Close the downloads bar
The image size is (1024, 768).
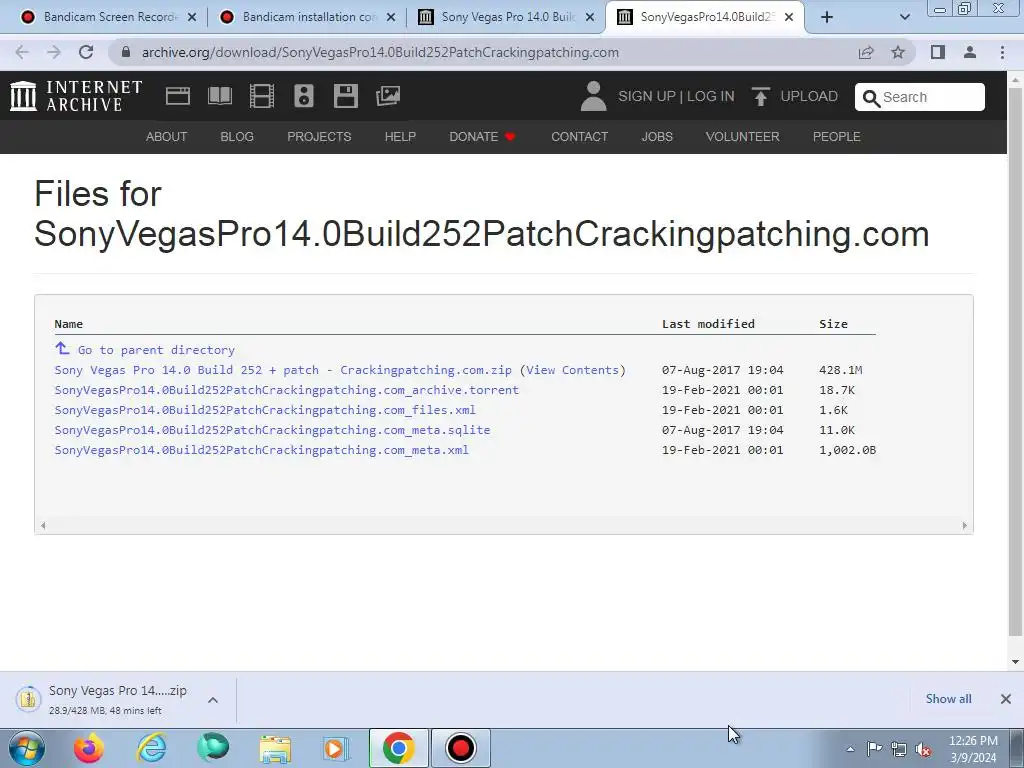point(1006,699)
